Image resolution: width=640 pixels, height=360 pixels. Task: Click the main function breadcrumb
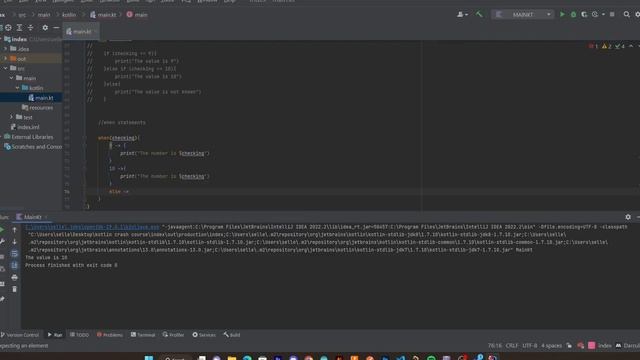pyautogui.click(x=137, y=15)
